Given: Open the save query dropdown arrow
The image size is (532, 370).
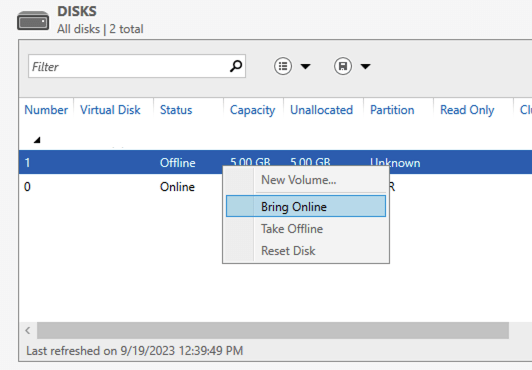Looking at the screenshot, I should [365, 66].
